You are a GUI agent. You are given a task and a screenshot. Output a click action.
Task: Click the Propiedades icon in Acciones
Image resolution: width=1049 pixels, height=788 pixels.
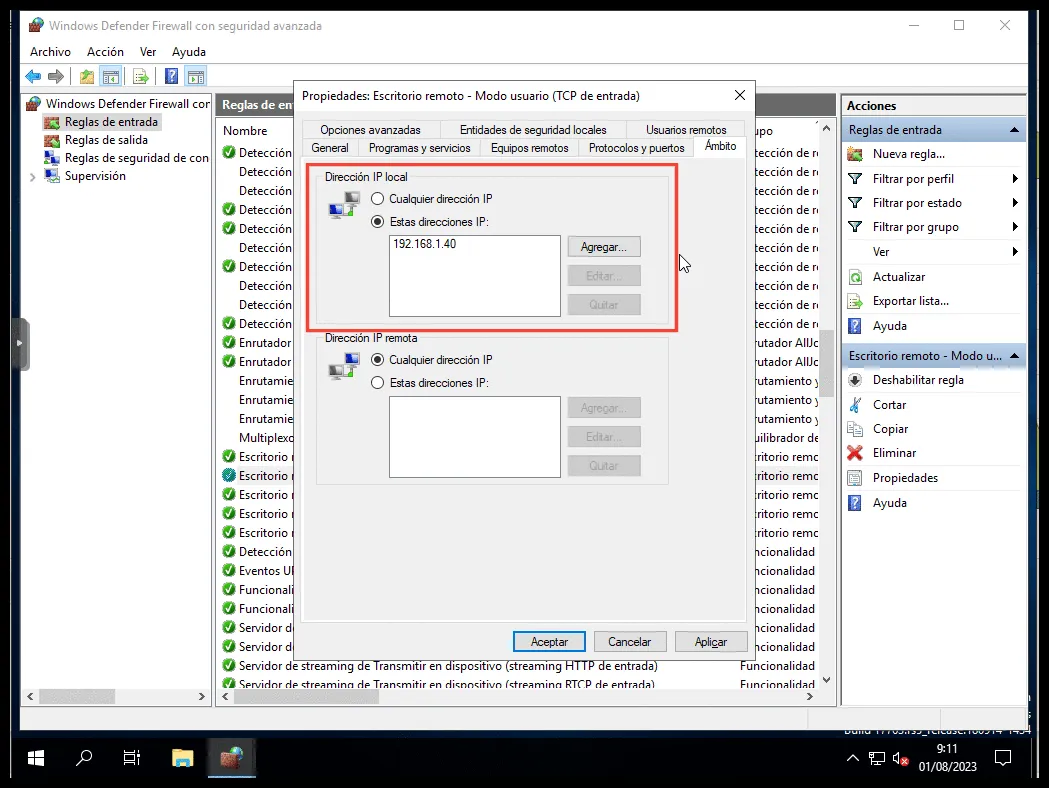tap(855, 478)
